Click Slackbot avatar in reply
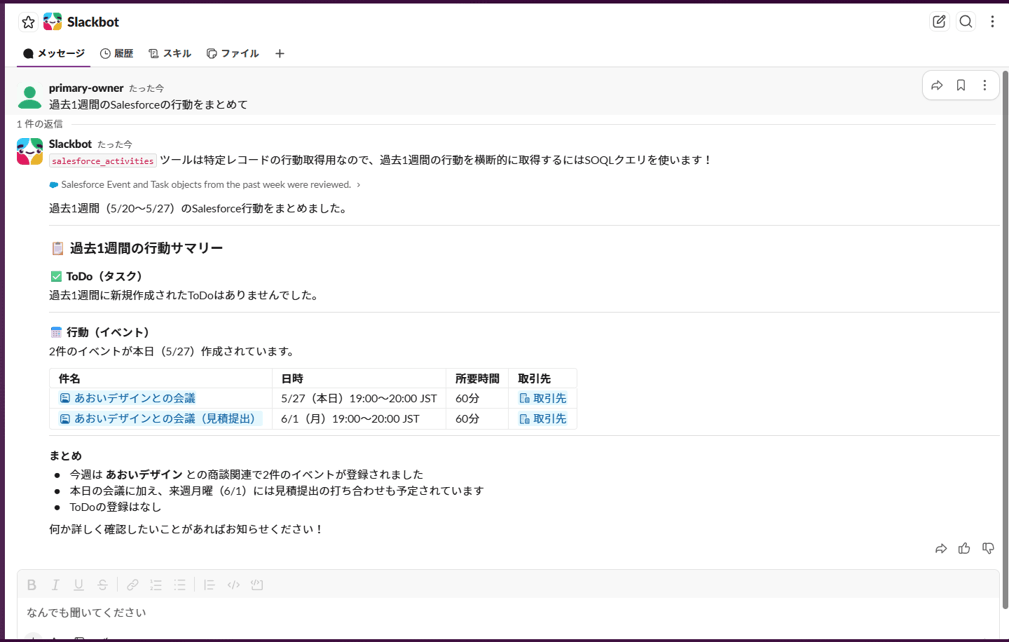1009x642 pixels. [30, 152]
